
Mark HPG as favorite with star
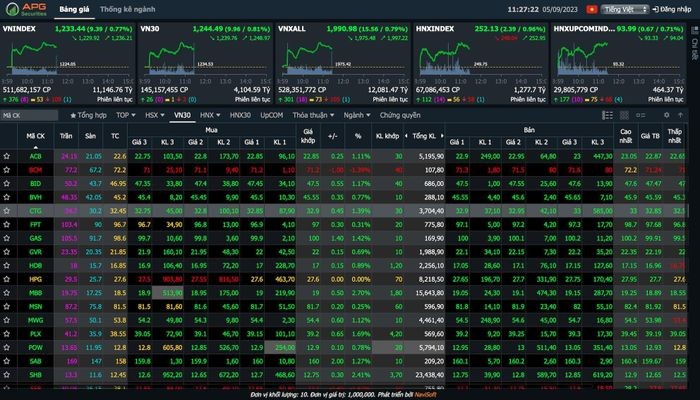7,280
